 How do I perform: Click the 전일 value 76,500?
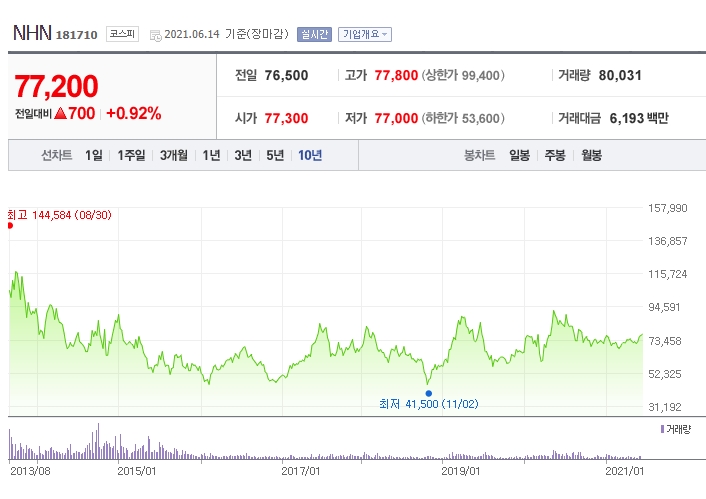point(286,75)
